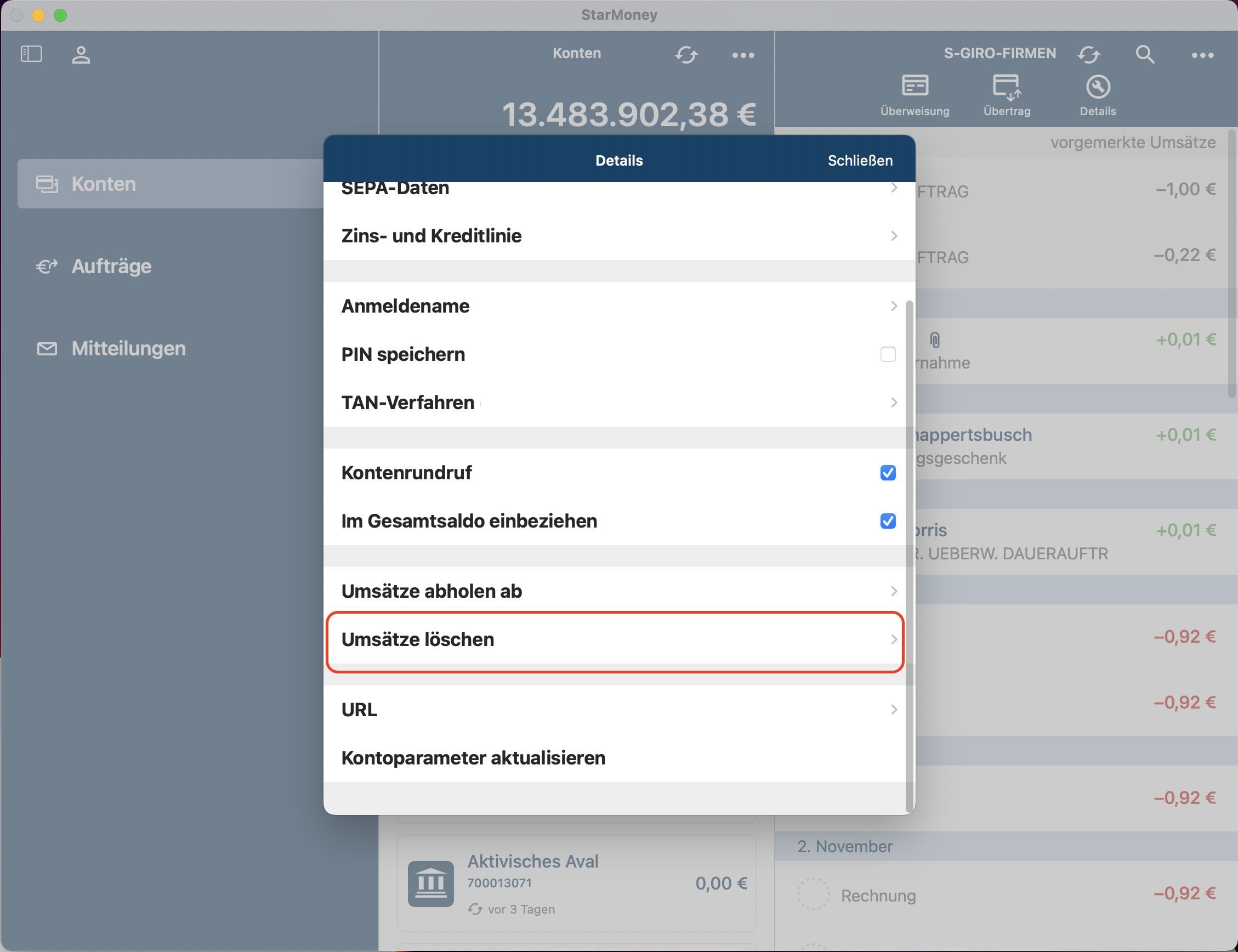Click the Details dialog scrollbar
Viewport: 1238px width, 952px height.
(910, 556)
